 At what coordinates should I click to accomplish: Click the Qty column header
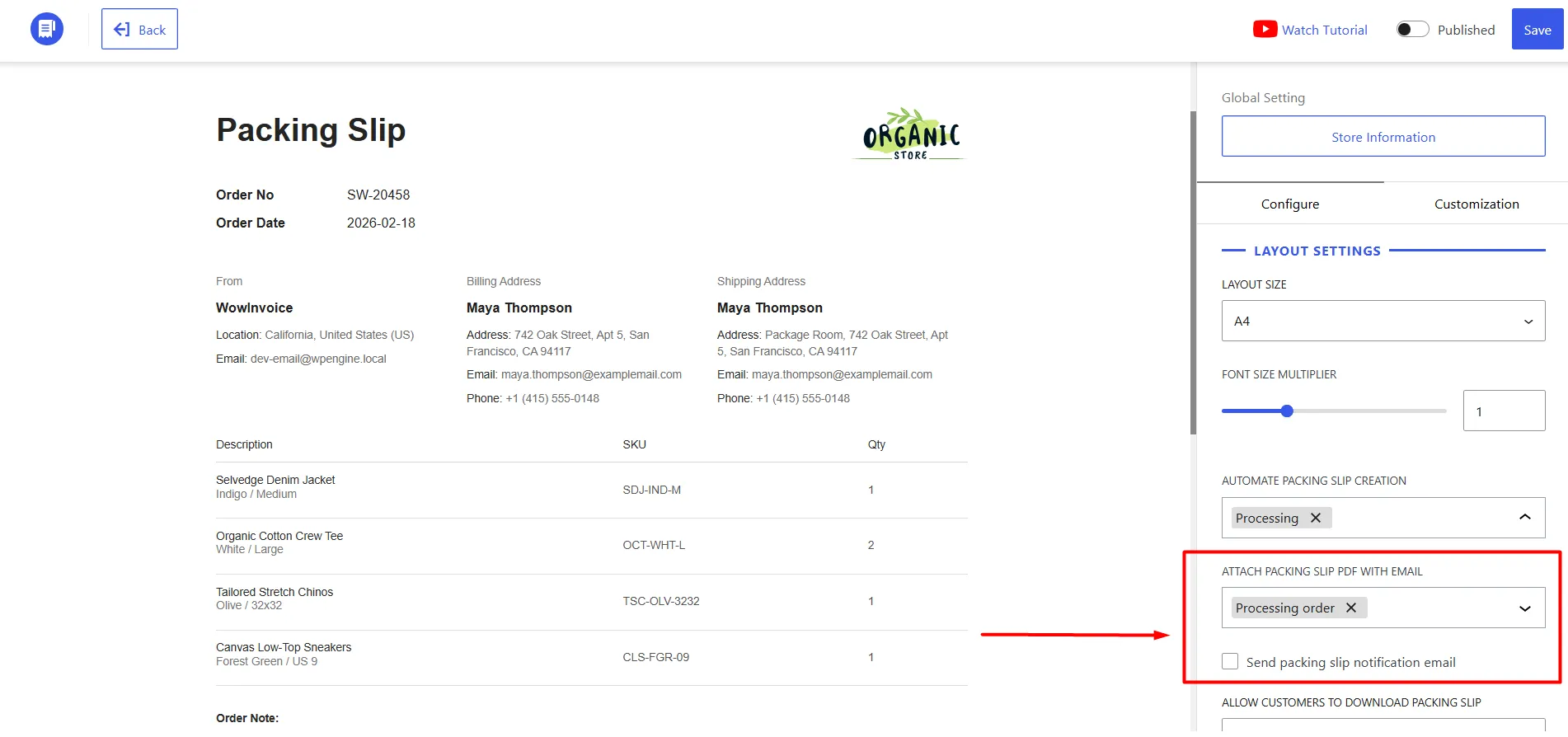[x=876, y=444]
